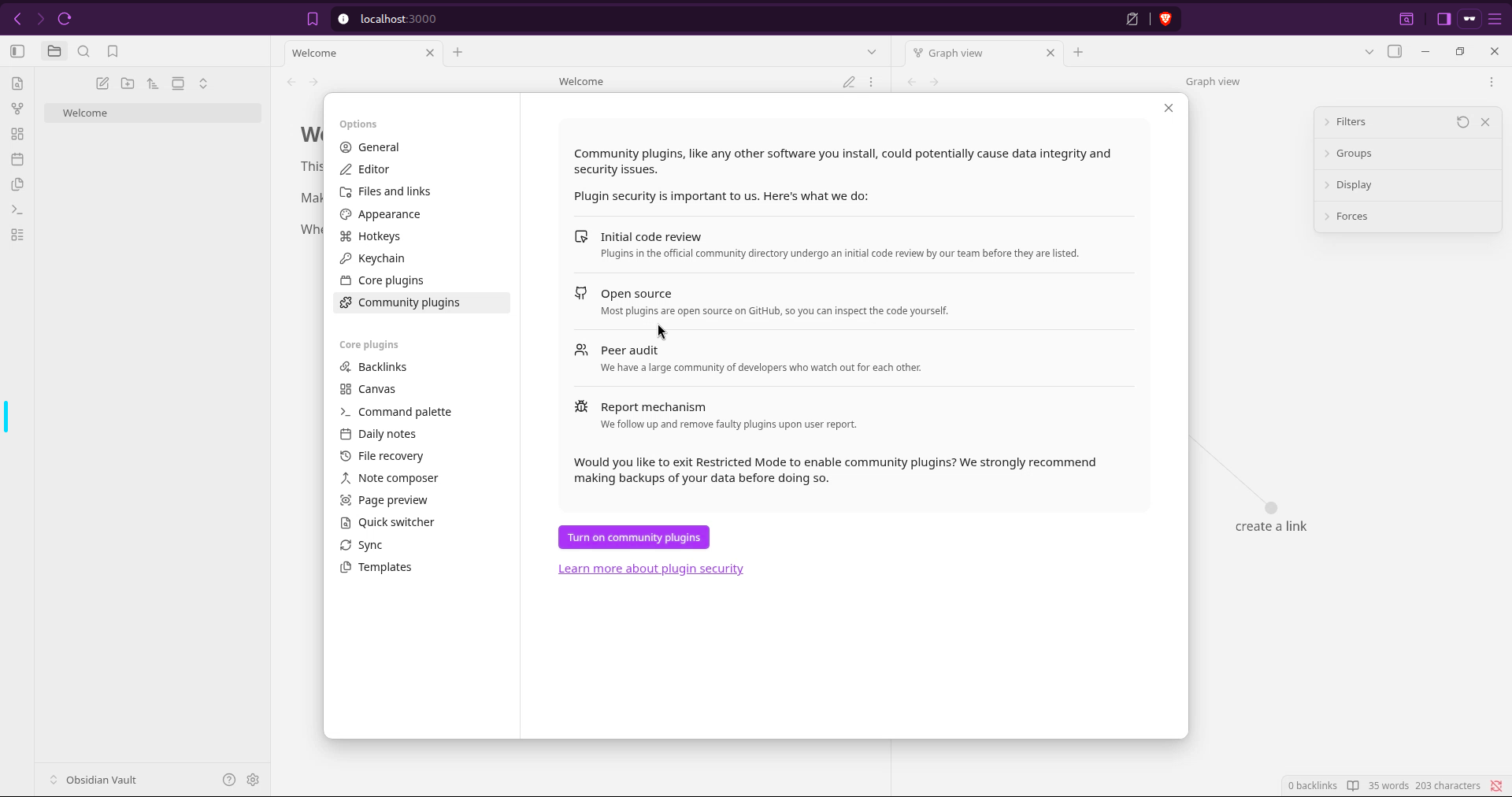Open today's daily note ribbon icon
This screenshot has width=1512, height=797.
pyautogui.click(x=17, y=159)
